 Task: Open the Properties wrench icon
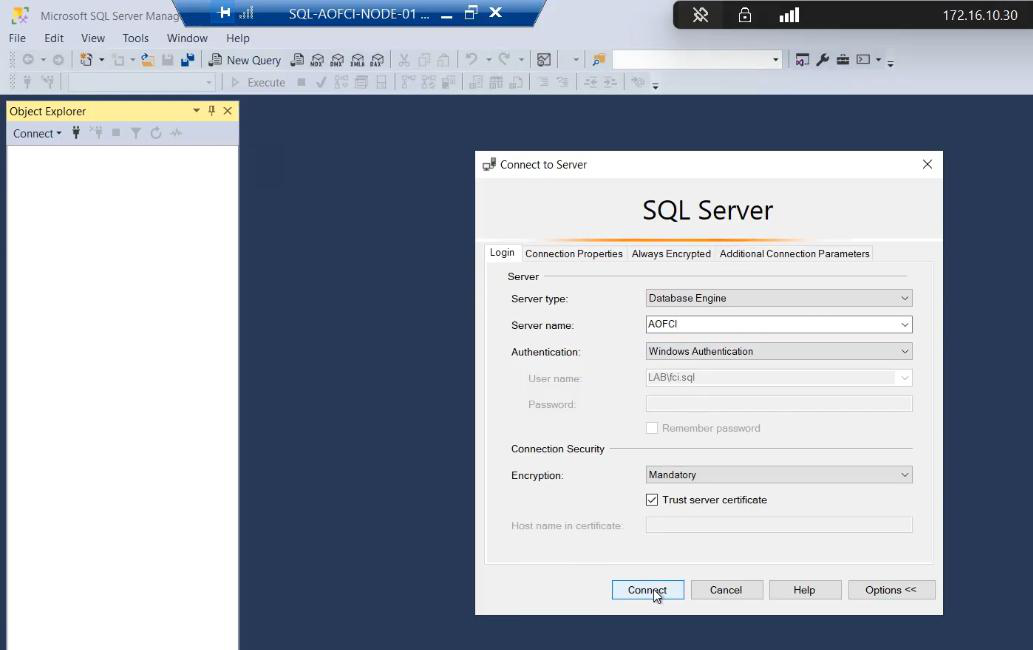(822, 60)
